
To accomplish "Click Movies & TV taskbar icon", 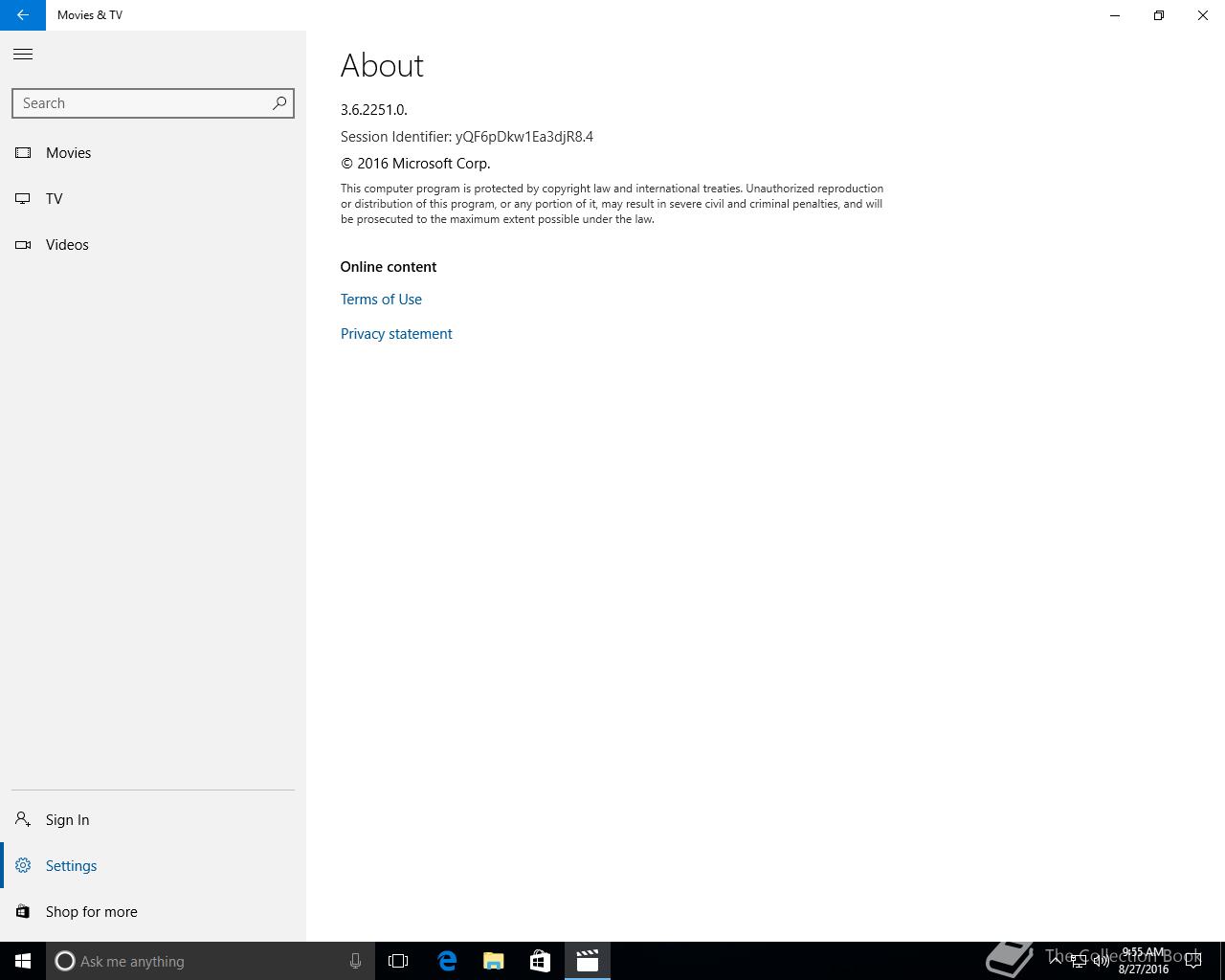I will (x=587, y=961).
